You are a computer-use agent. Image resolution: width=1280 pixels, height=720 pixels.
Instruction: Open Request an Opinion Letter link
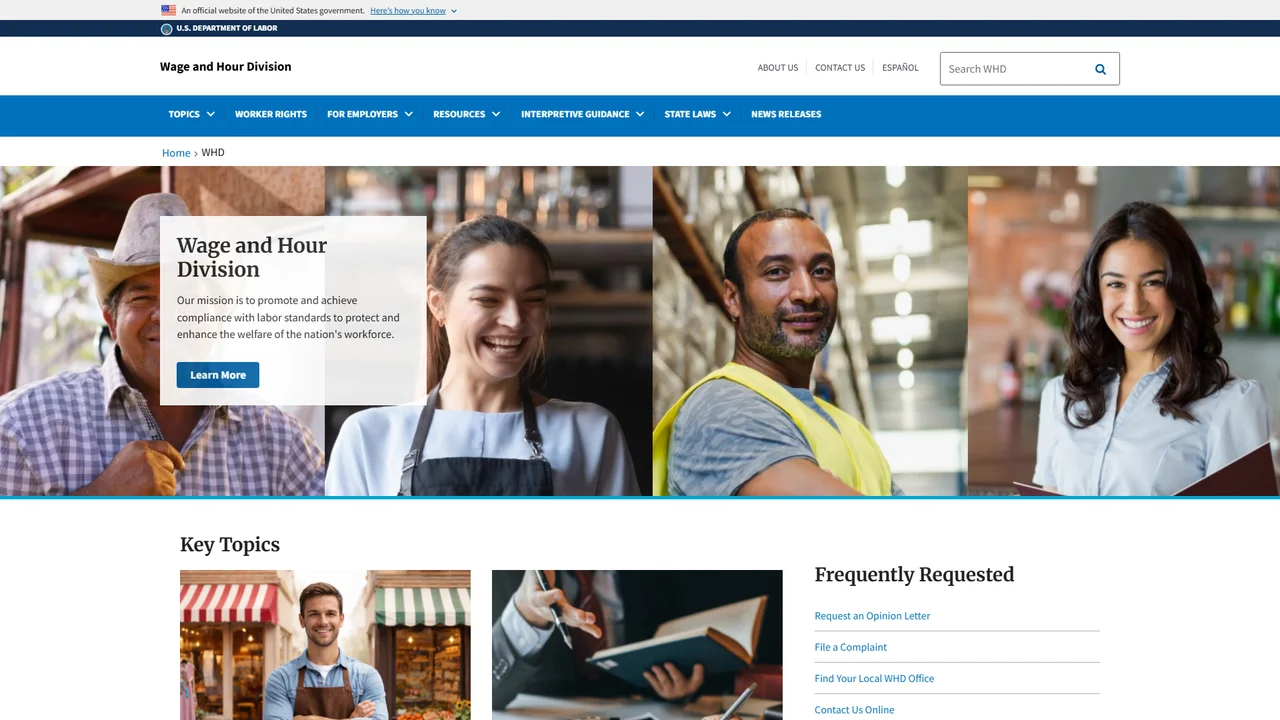[x=872, y=616]
